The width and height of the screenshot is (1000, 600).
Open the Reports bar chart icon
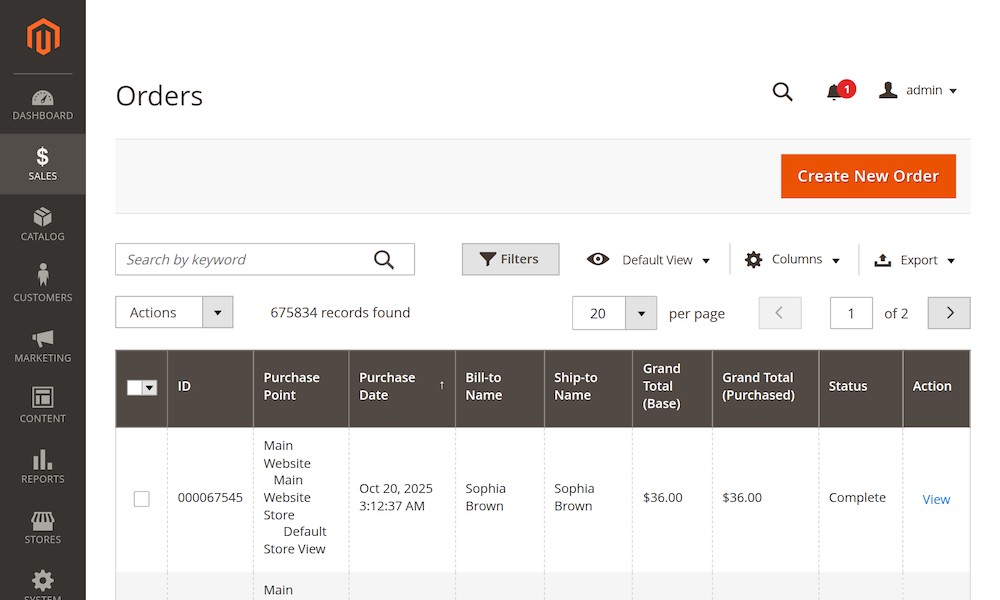click(x=43, y=460)
